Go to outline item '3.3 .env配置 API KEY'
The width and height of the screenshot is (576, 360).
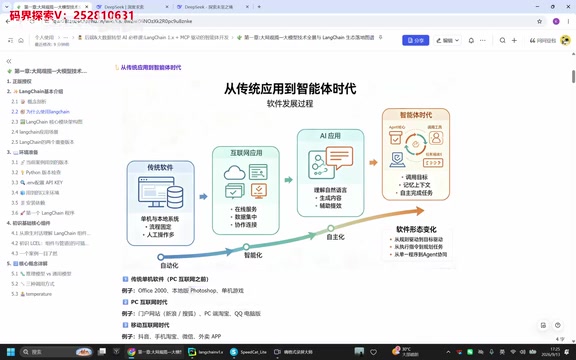click(x=37, y=182)
